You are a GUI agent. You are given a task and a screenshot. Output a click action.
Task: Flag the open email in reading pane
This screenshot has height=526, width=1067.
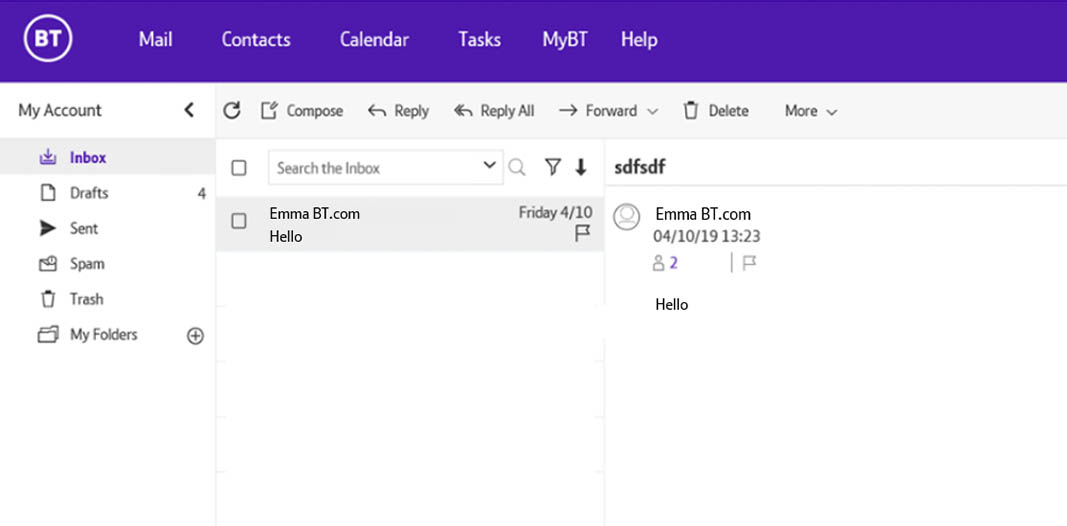pyautogui.click(x=749, y=263)
